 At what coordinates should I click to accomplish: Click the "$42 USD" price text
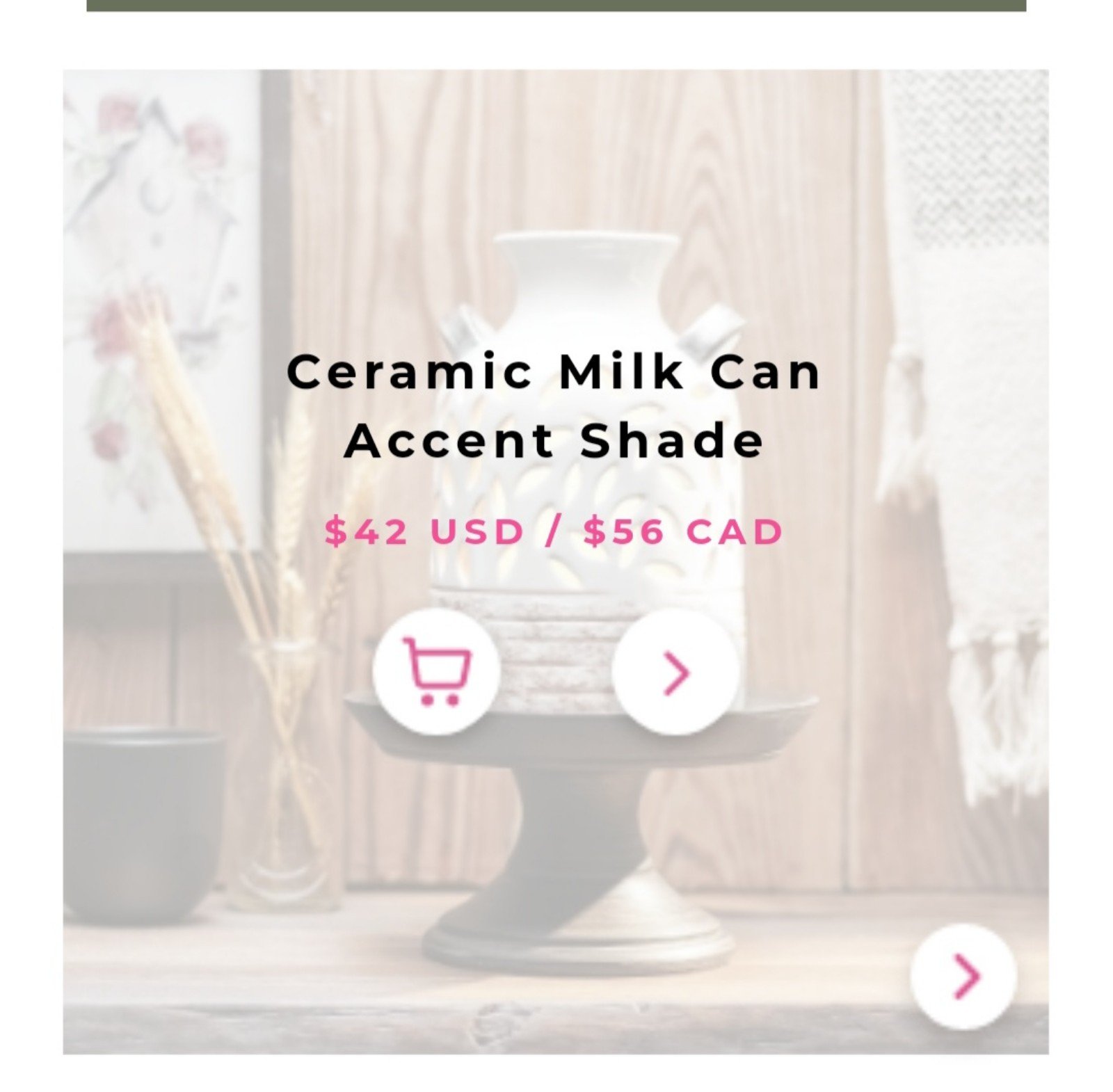tap(424, 532)
